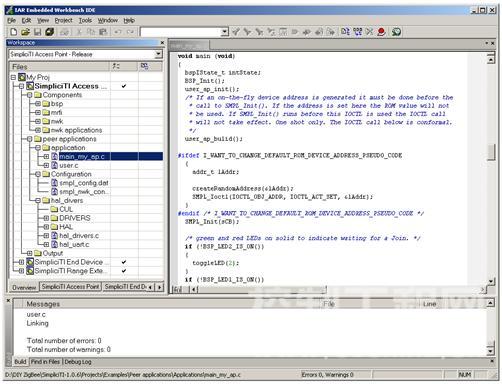502x384 pixels.
Task: Click the Navigate Backward toolbar icon
Action: point(319,32)
